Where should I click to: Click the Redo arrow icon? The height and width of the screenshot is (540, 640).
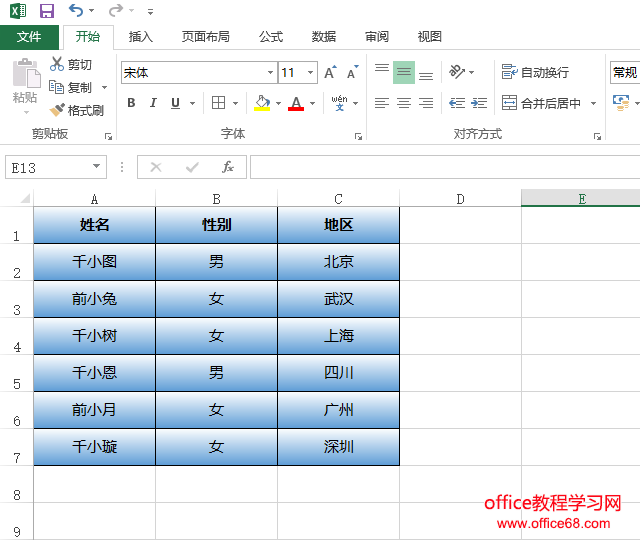click(116, 10)
